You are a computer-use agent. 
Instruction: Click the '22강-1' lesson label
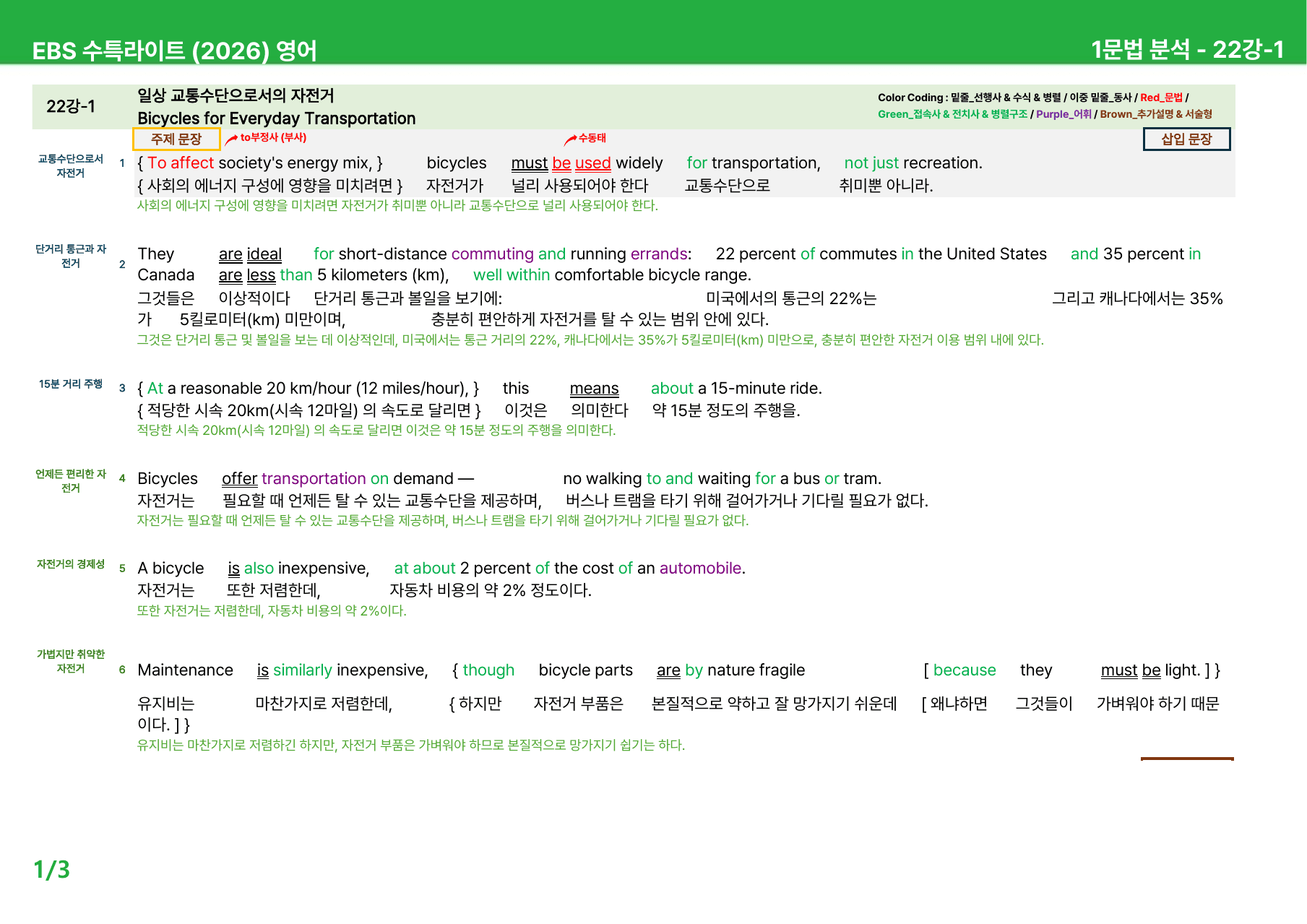click(71, 106)
